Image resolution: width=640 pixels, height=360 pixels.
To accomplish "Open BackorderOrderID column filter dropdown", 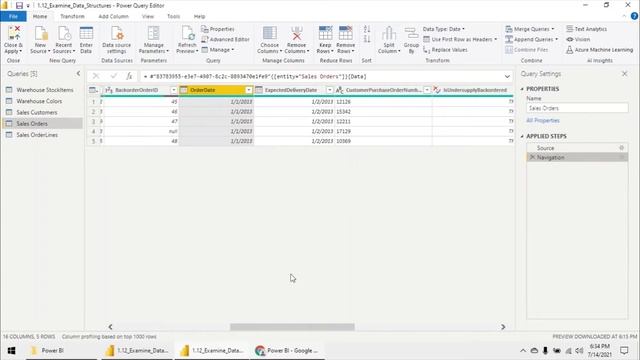I will click(173, 90).
